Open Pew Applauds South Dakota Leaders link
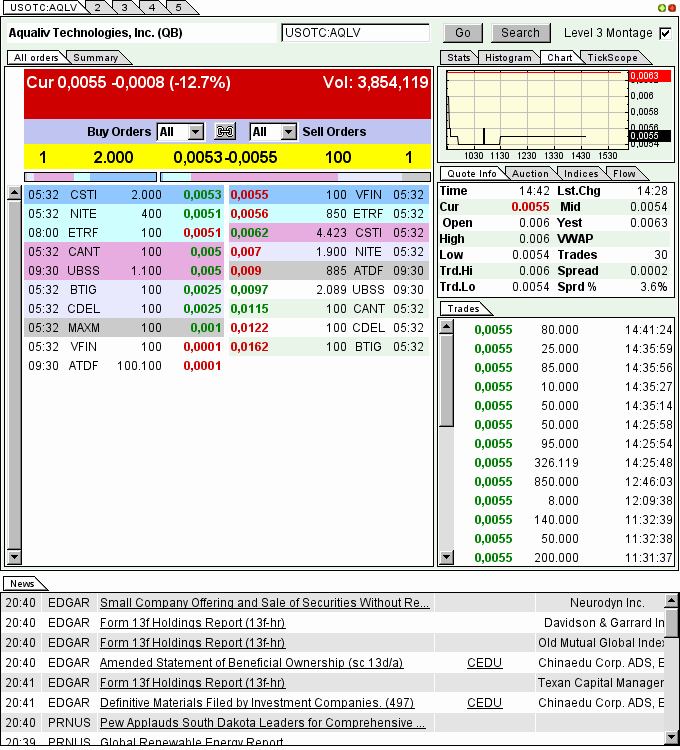Screen dimensions: 680x750 tap(263, 723)
